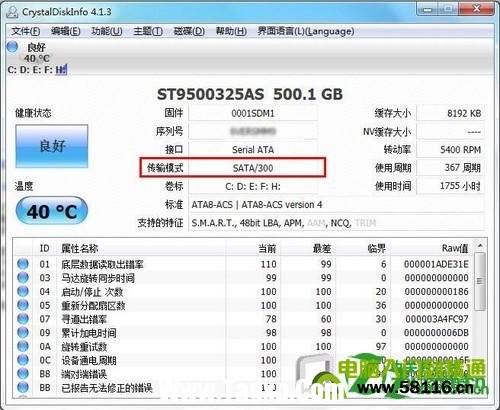Click raw value 000001ADE31E

click(436, 264)
